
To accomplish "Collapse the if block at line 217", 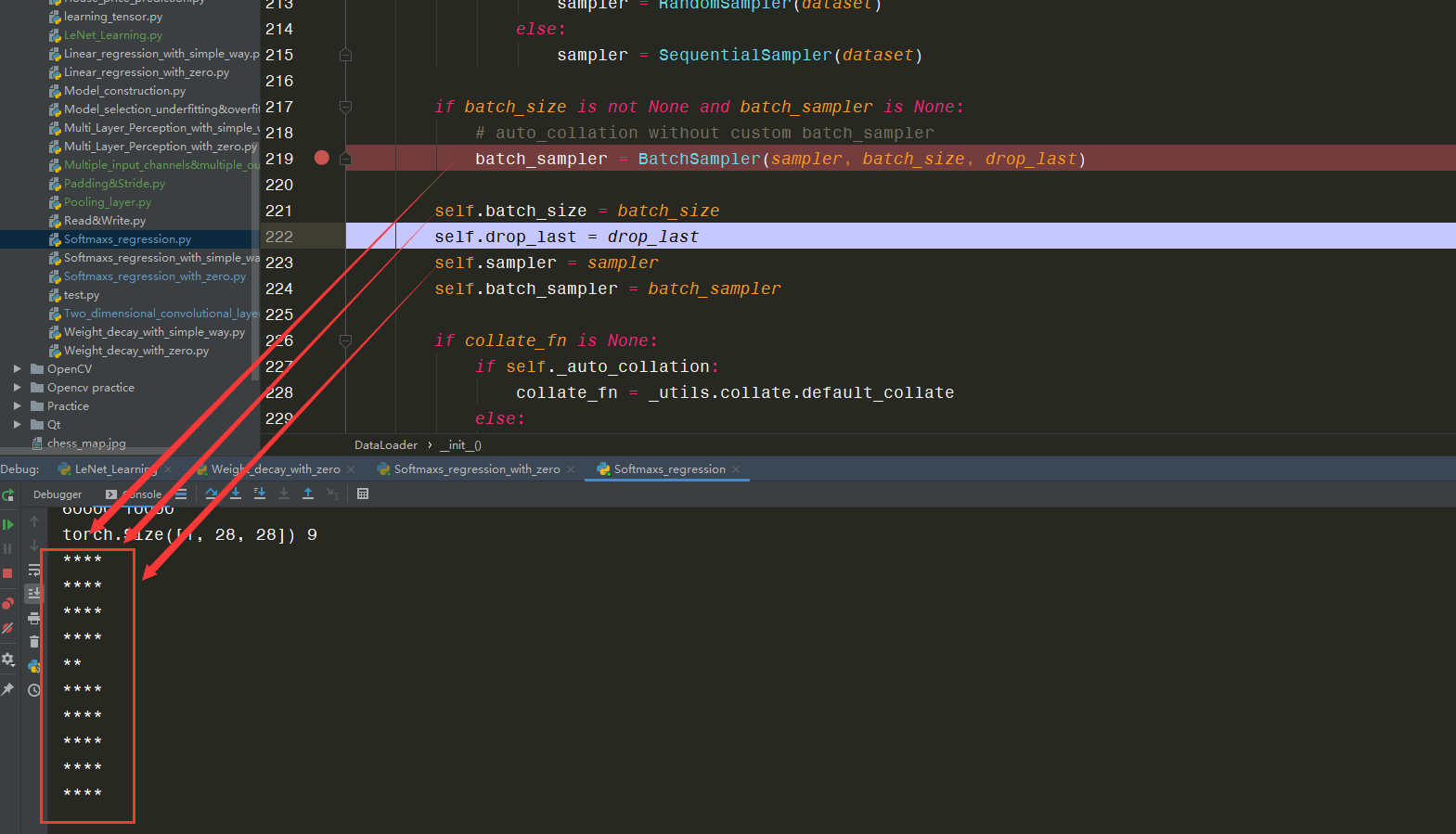I will coord(345,107).
